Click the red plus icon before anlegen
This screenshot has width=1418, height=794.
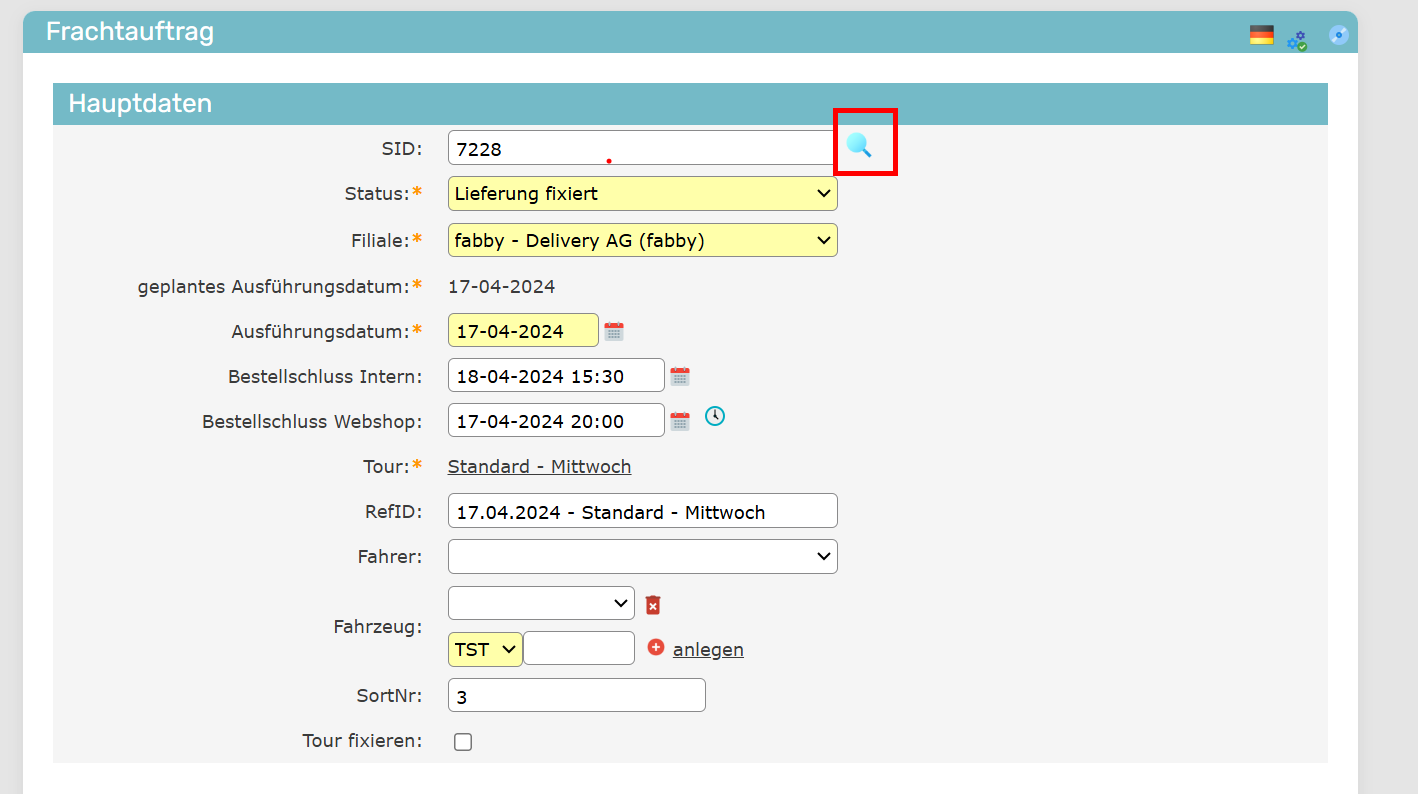(656, 648)
